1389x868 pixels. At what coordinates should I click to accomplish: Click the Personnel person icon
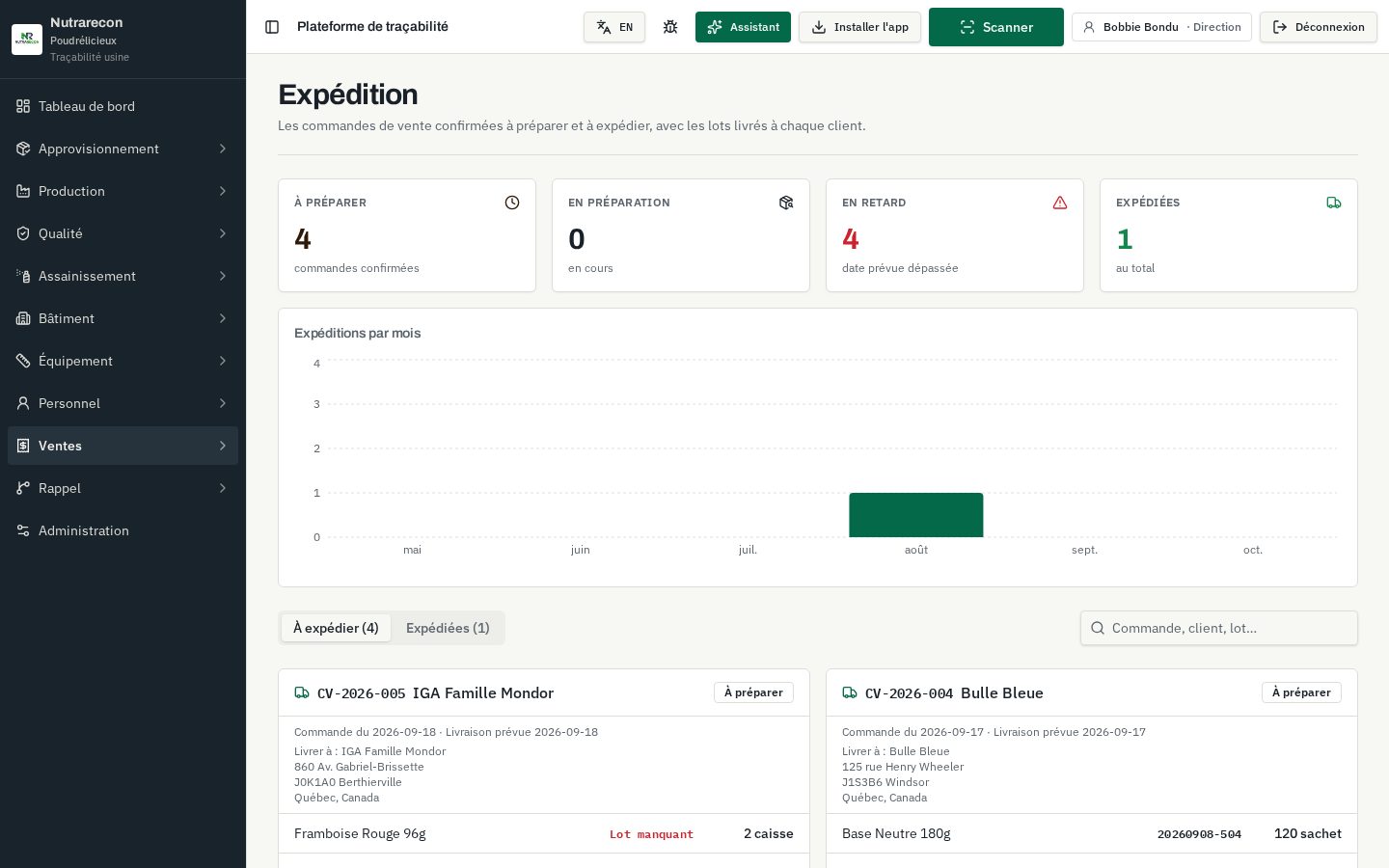(23, 403)
